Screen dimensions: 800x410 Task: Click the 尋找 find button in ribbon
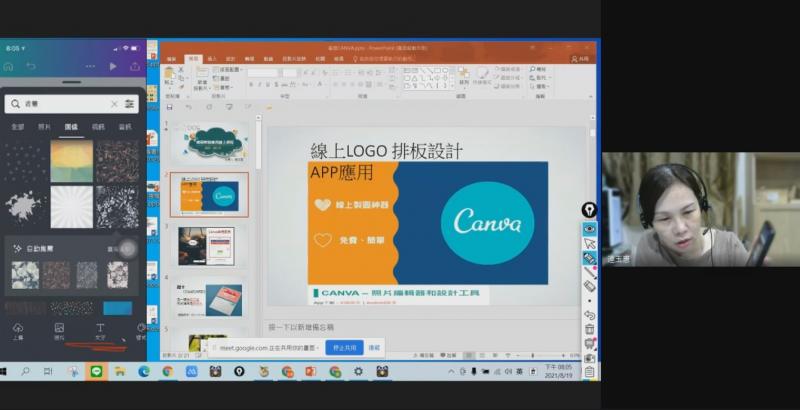point(538,69)
